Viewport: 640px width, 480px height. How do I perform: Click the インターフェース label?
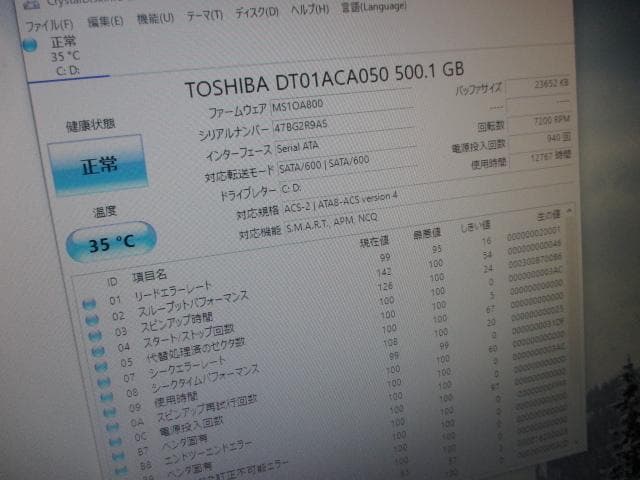[239, 153]
